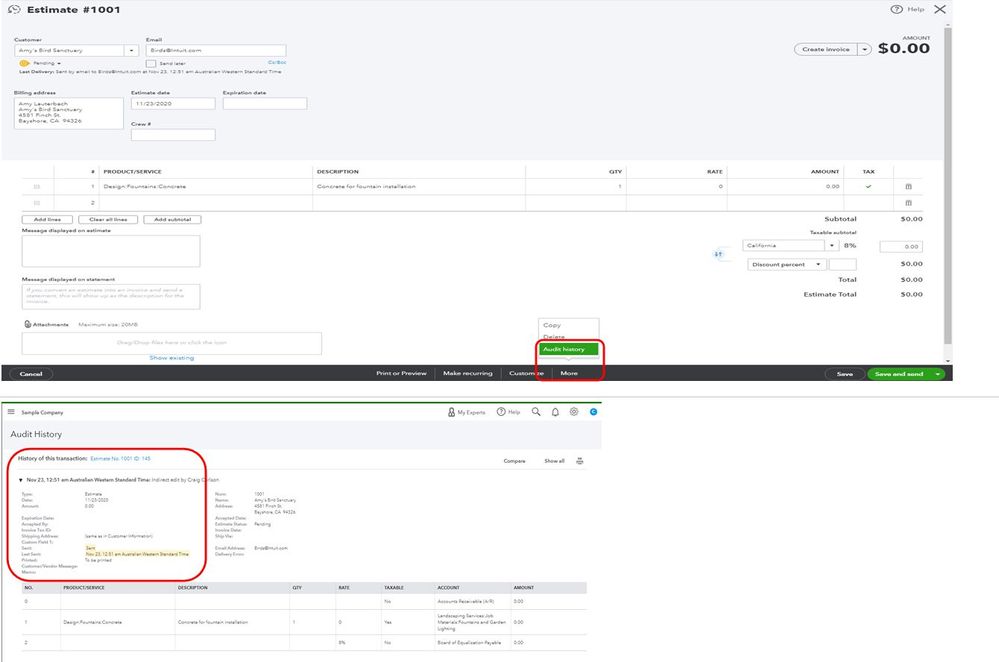Viewport: 999px width, 662px height.
Task: Click the Message displayed on estimate box
Action: point(111,251)
